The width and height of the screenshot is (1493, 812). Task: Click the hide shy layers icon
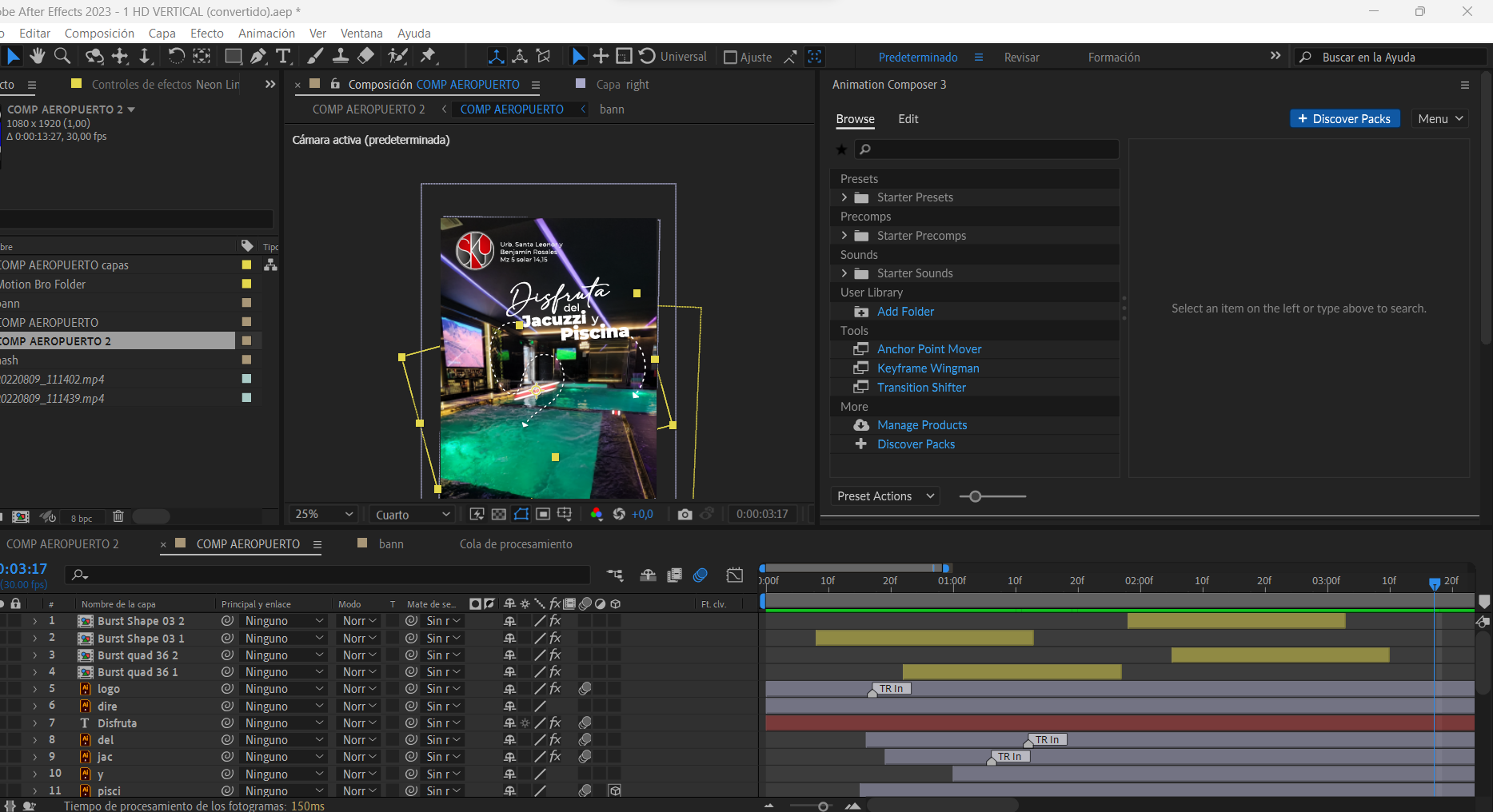(649, 575)
